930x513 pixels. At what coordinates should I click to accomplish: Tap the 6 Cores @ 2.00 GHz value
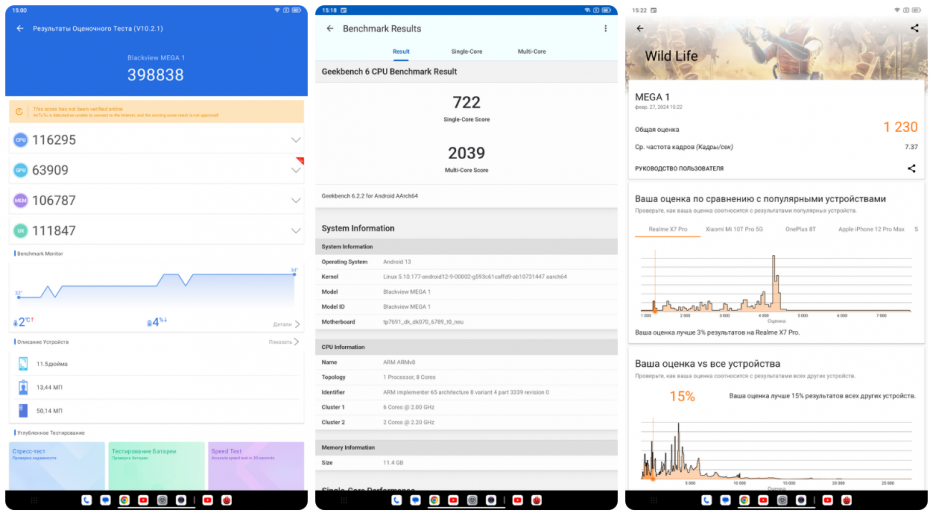point(409,407)
